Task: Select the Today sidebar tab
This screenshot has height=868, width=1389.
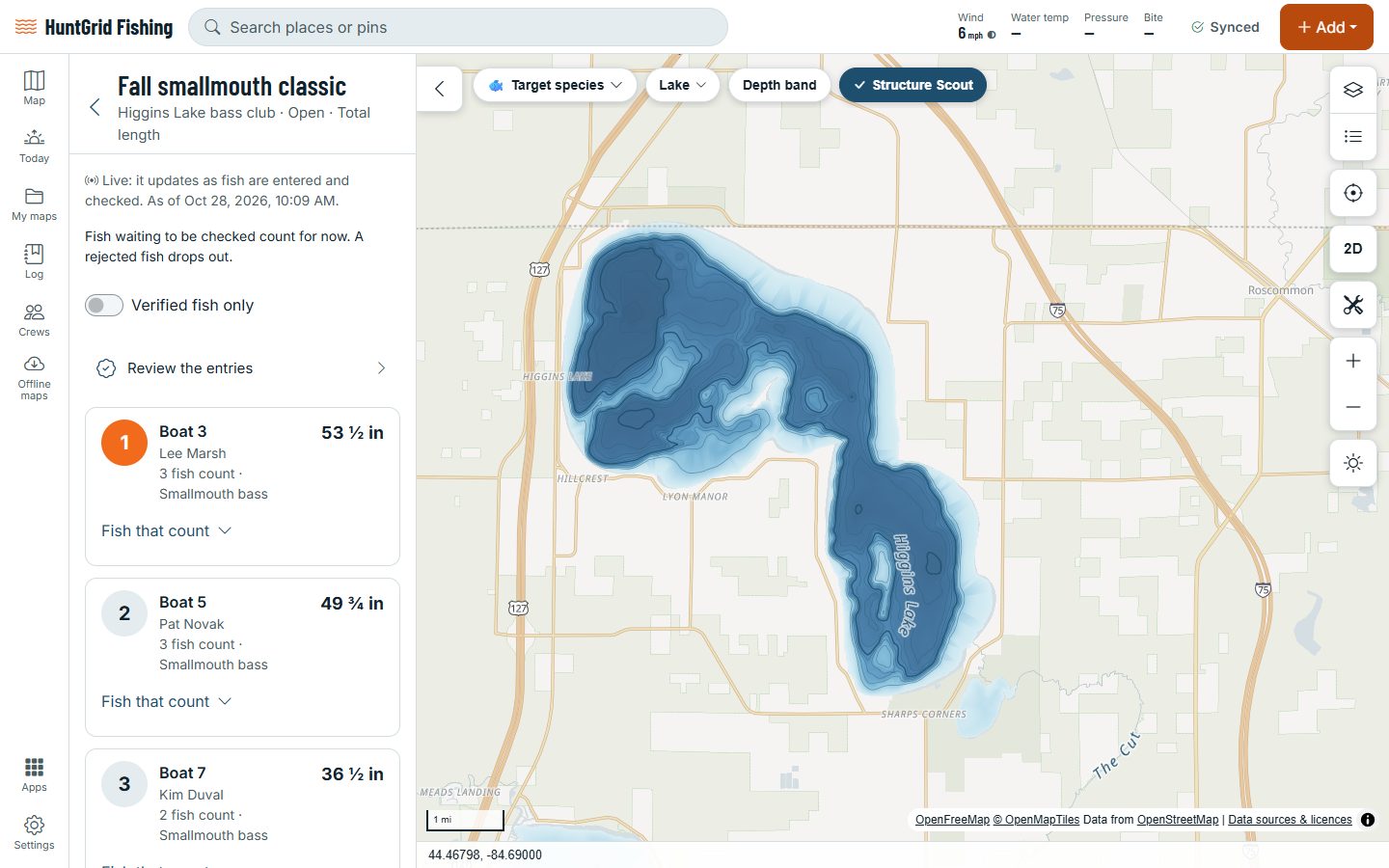Action: 34,147
